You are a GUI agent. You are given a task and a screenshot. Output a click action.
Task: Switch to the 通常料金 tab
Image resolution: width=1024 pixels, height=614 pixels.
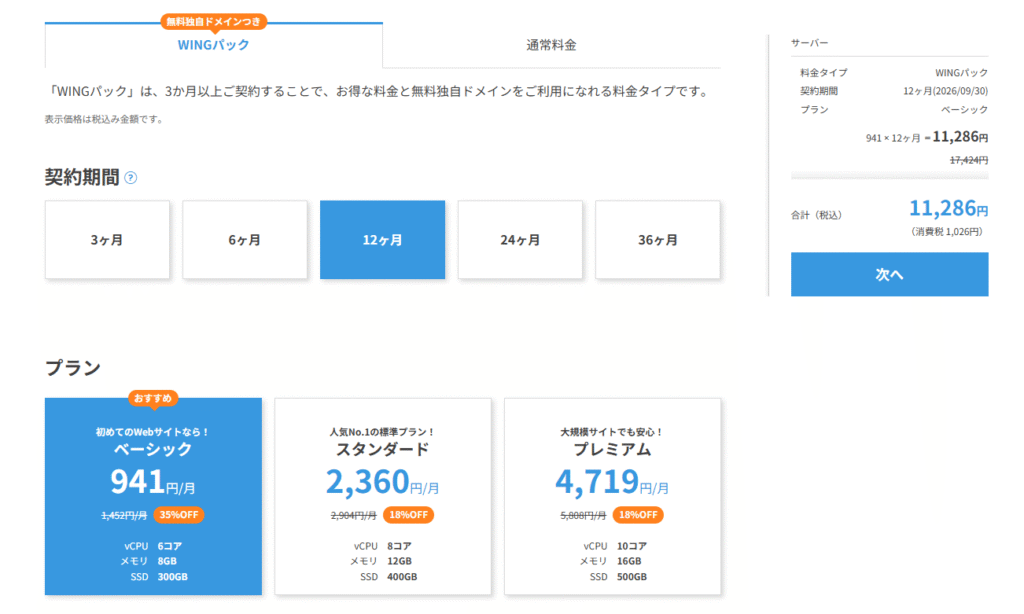point(551,45)
